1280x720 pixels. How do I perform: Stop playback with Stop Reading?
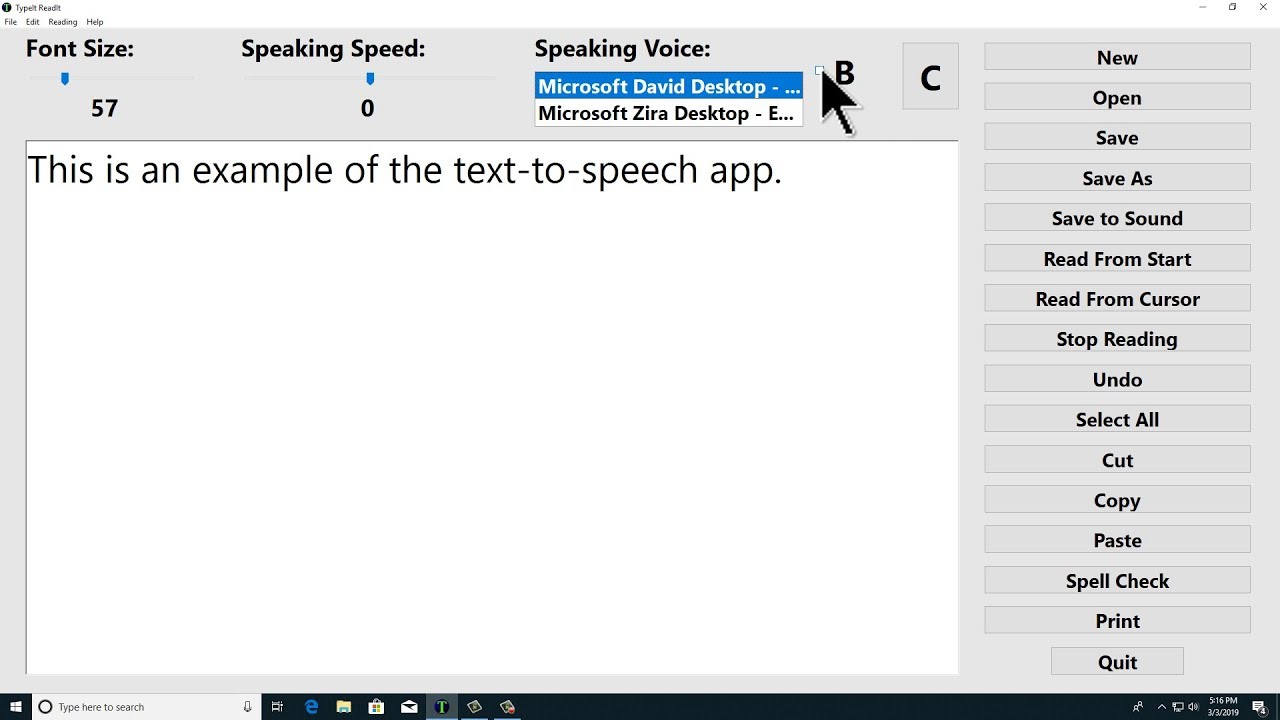pyautogui.click(x=1117, y=338)
